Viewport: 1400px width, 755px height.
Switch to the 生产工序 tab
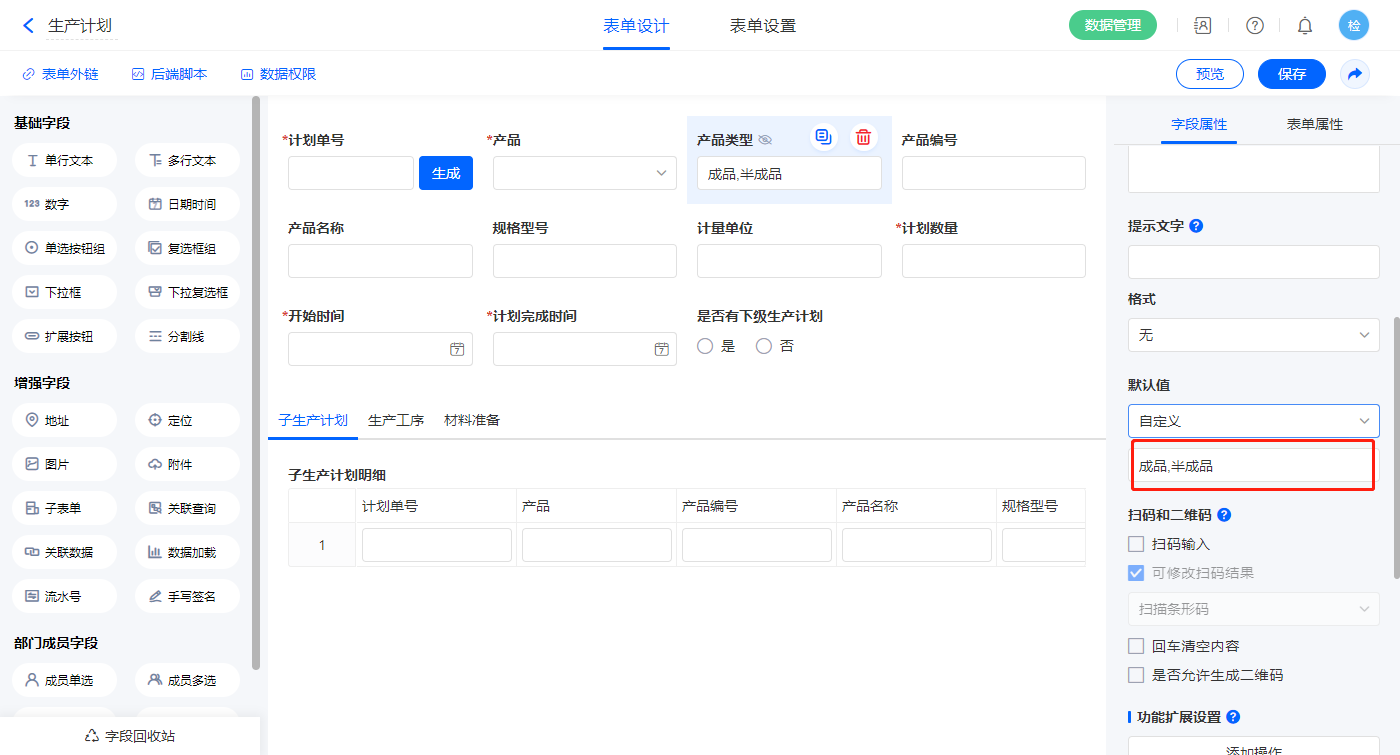396,420
